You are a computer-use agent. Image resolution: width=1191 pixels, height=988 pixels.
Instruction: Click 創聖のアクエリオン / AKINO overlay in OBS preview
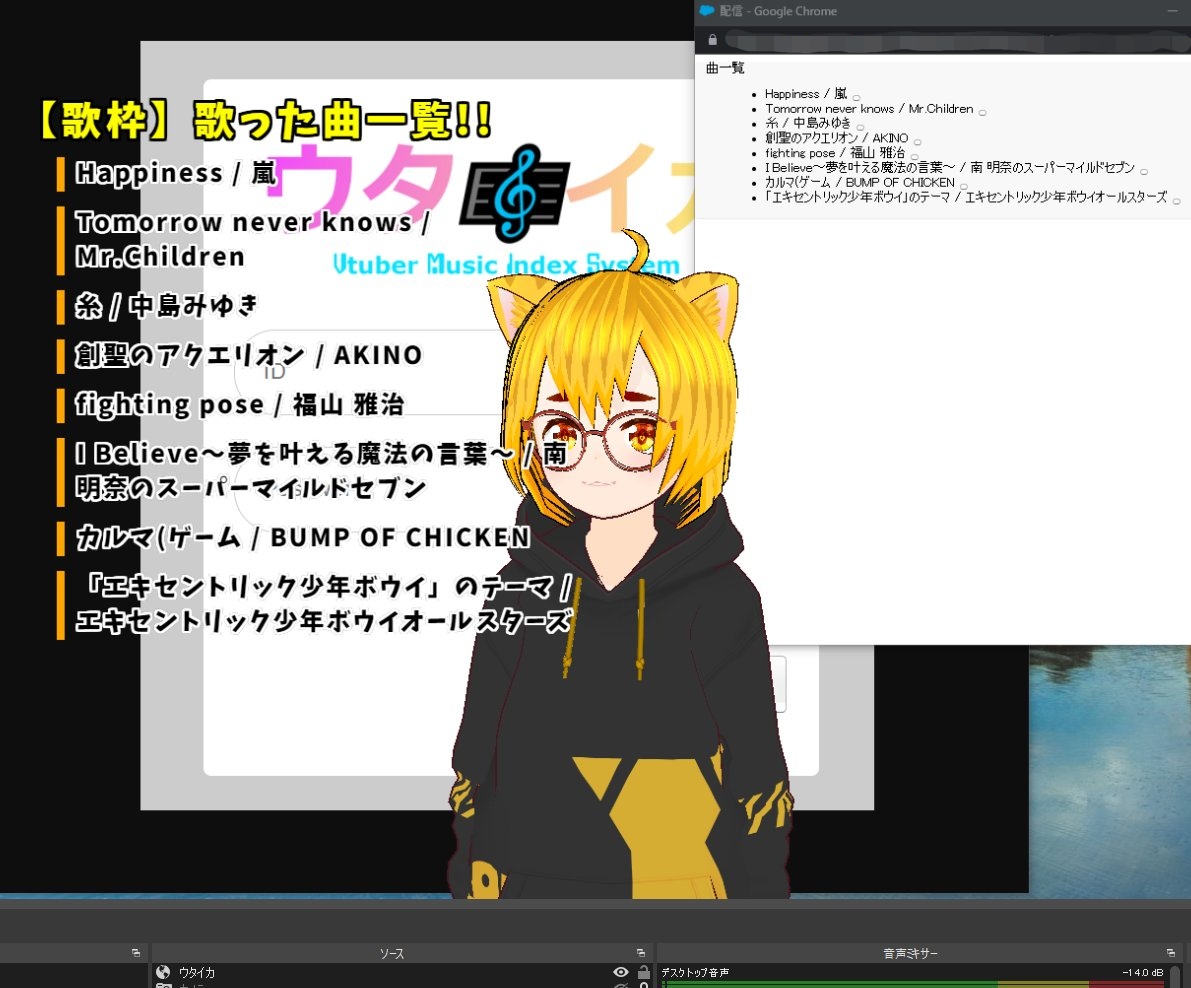coord(248,355)
